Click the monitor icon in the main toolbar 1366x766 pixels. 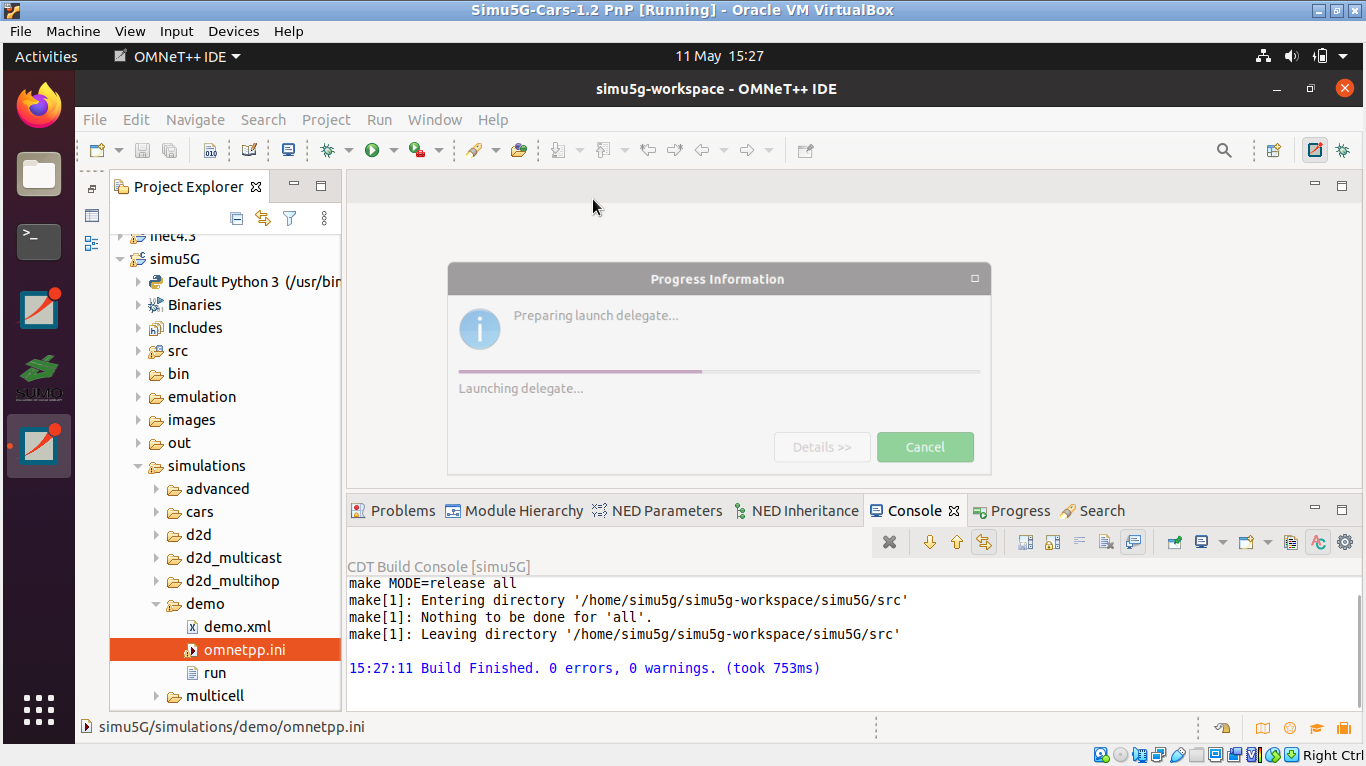288,150
